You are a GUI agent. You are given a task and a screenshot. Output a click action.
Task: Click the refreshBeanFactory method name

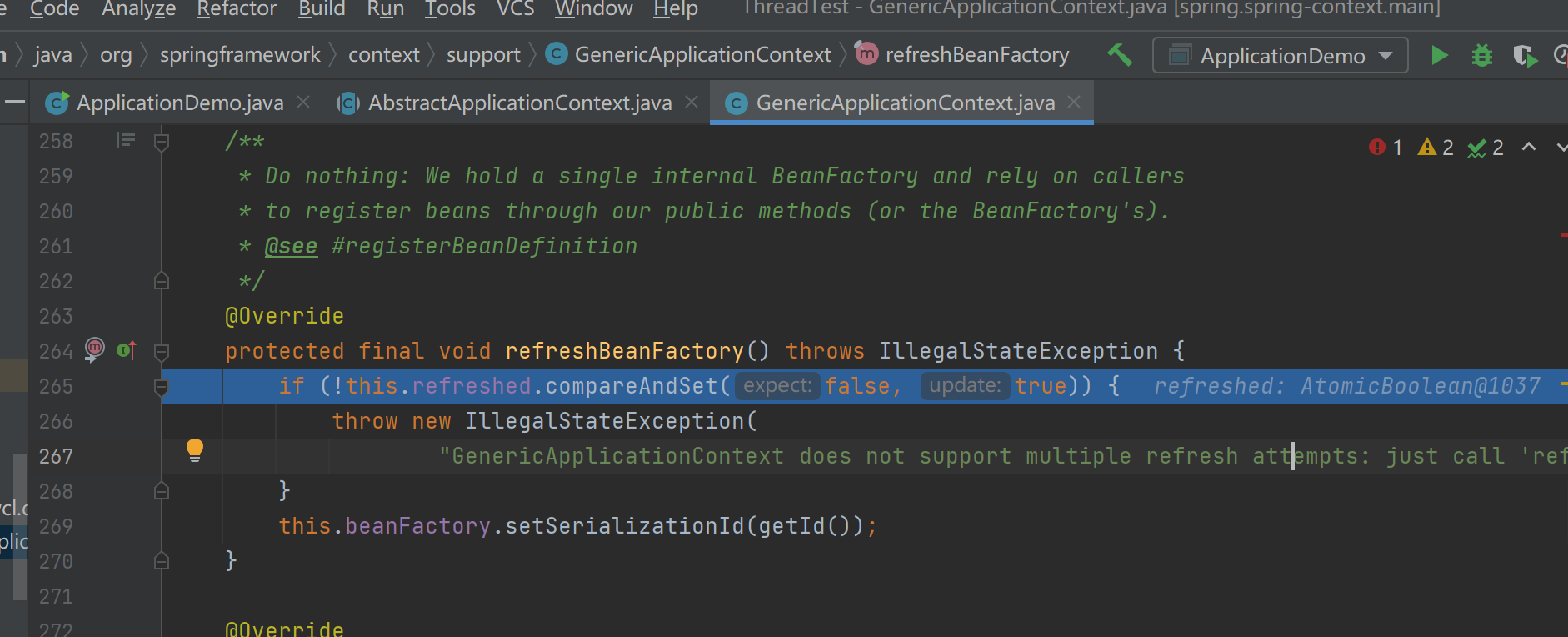point(624,351)
